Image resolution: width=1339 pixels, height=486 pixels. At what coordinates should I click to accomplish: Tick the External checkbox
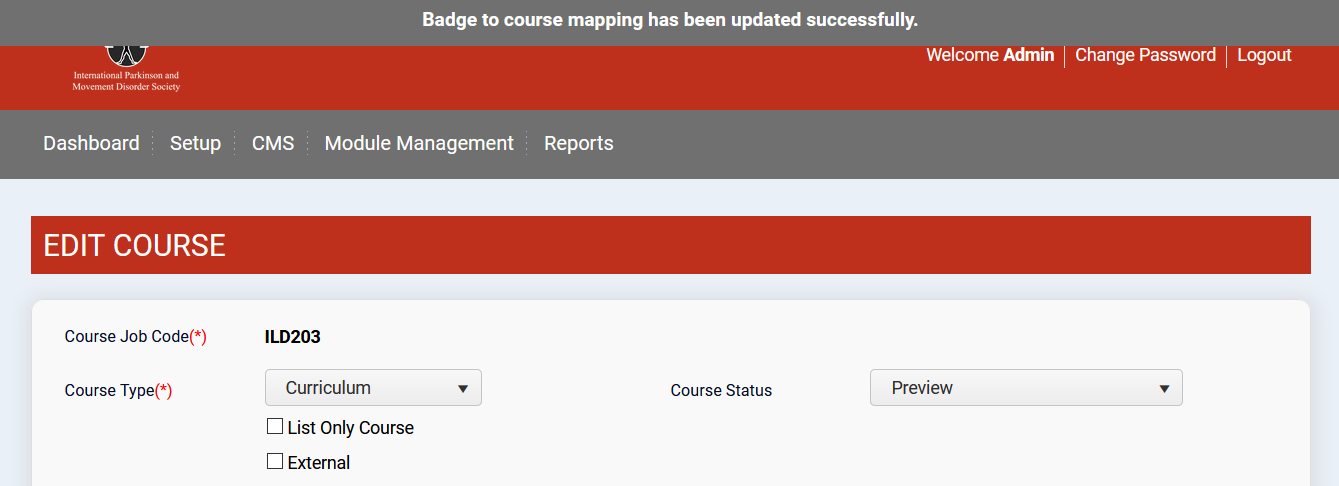point(275,462)
